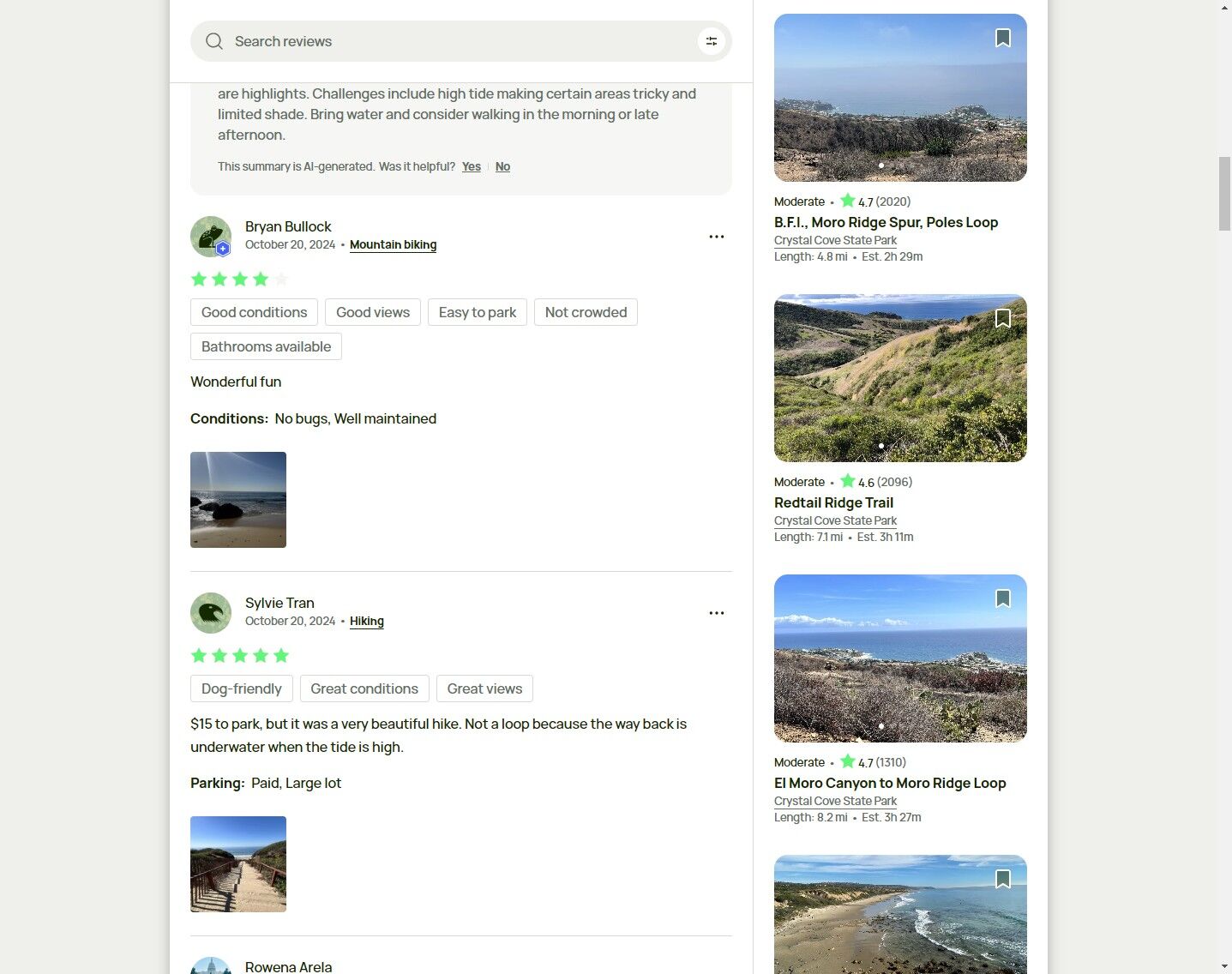Select the Great views tag
This screenshot has height=974, width=1232.
(484, 688)
